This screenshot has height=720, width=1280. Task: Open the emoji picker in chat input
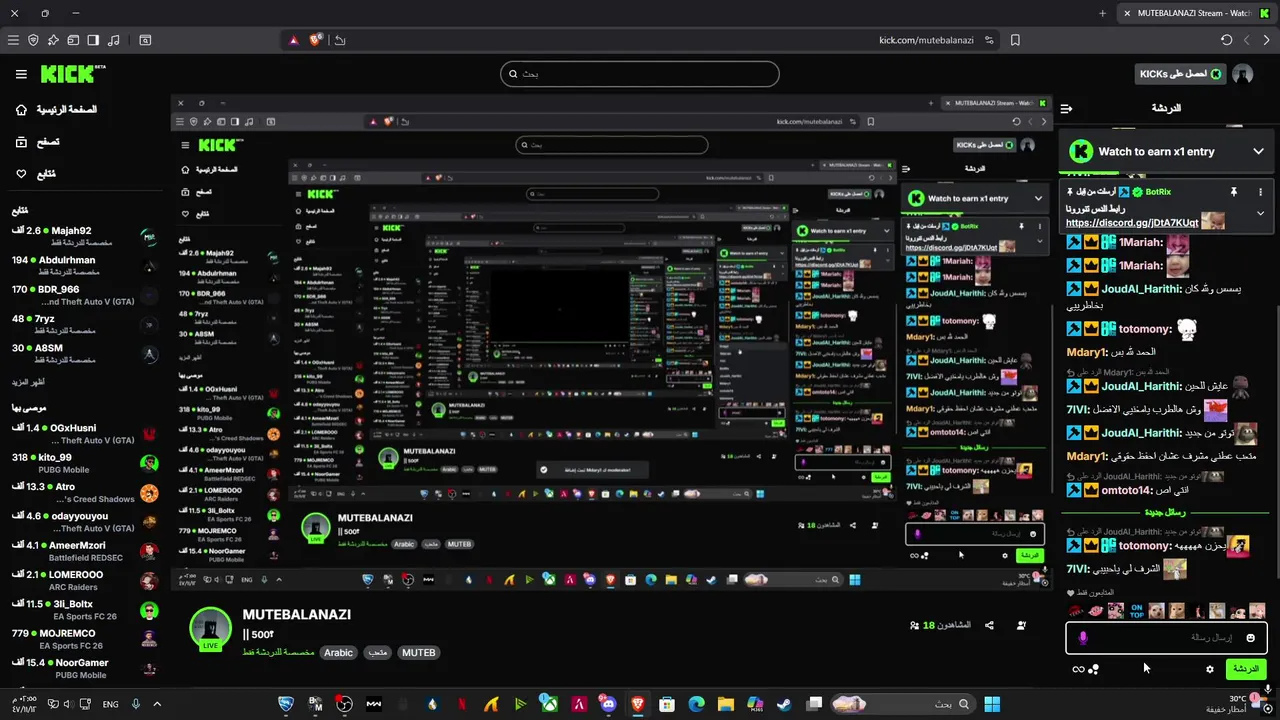[1250, 637]
